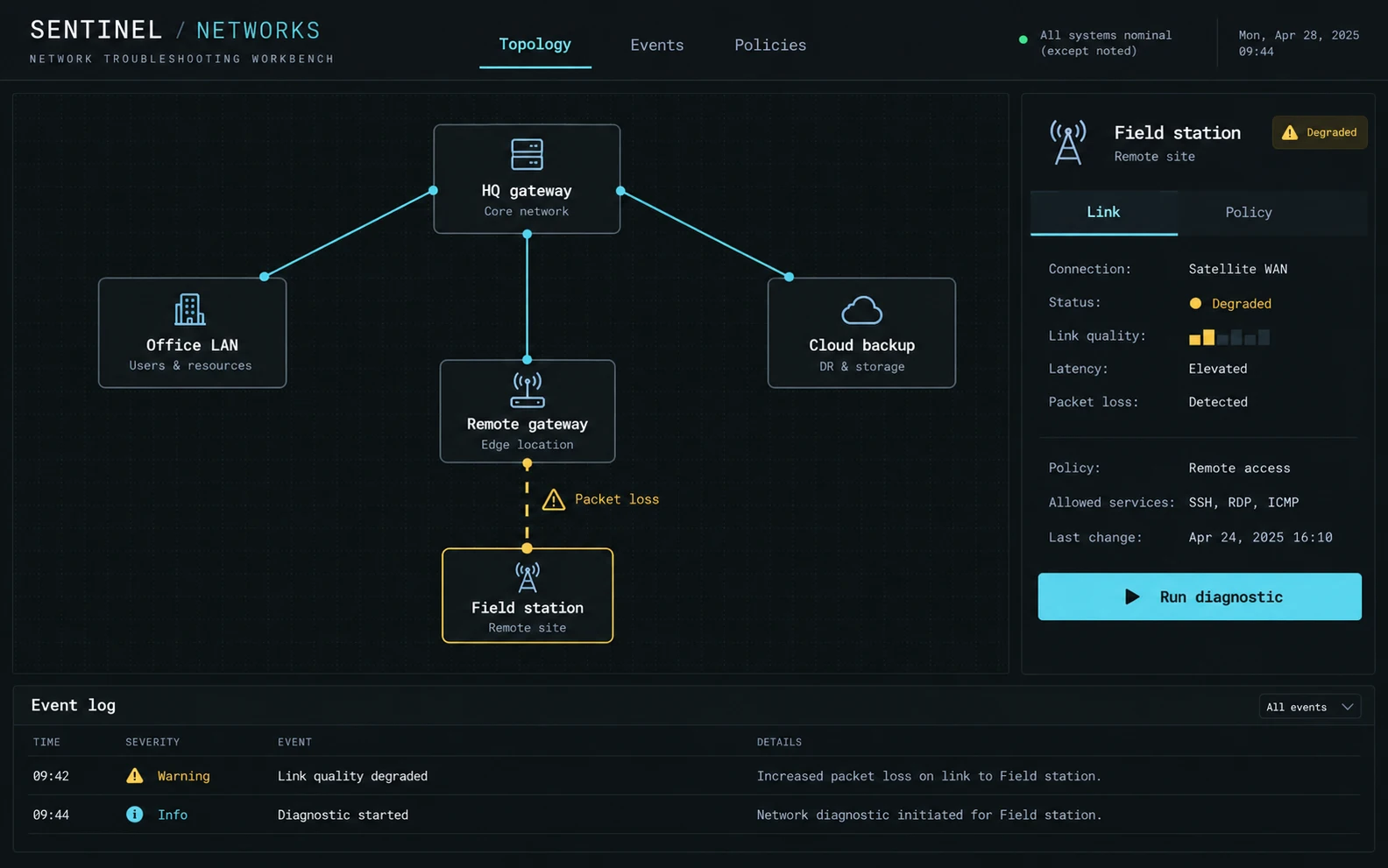Click the Degraded badge button

(1319, 132)
